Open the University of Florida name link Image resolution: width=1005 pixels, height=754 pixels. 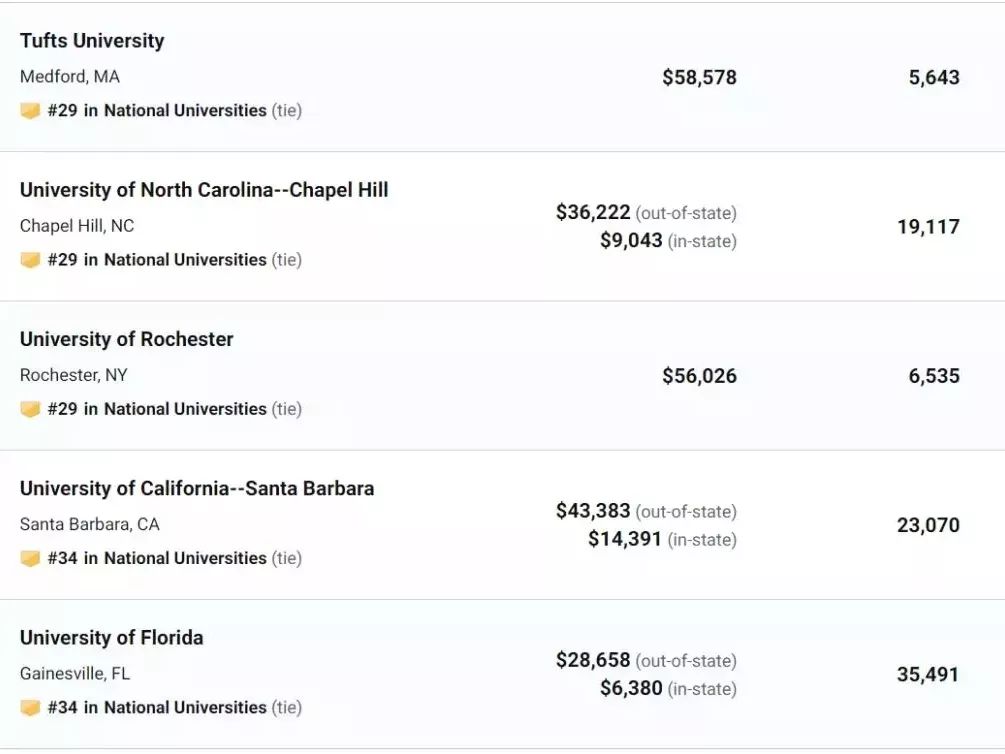[x=112, y=638]
